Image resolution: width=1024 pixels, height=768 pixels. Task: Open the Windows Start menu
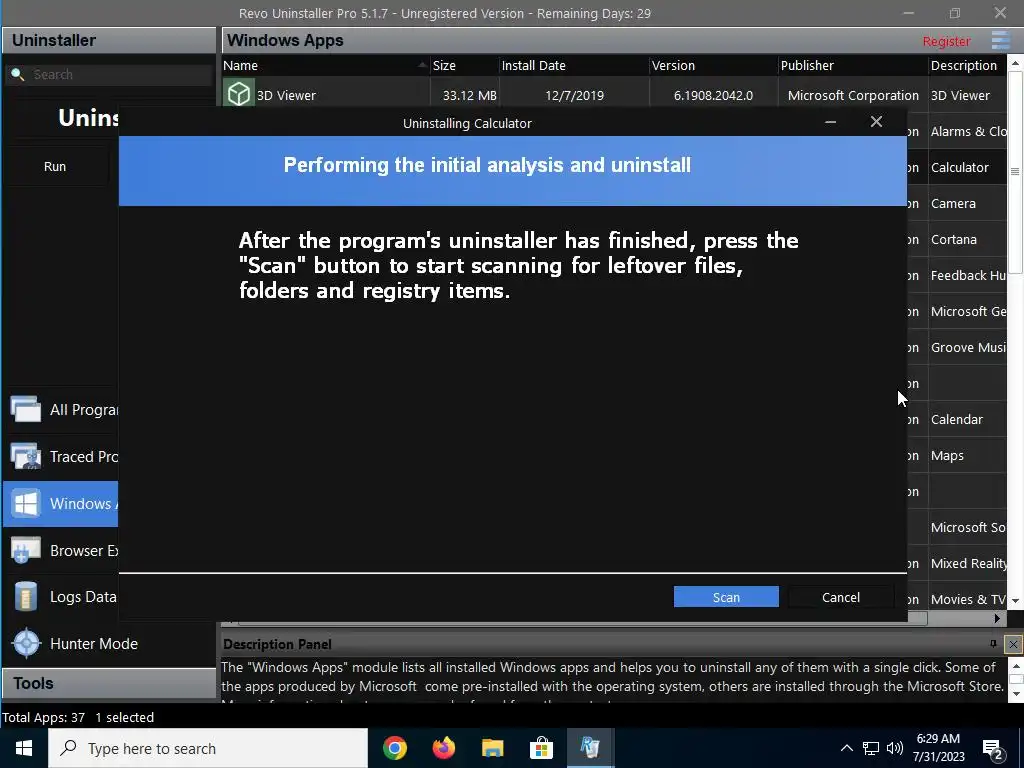point(24,748)
